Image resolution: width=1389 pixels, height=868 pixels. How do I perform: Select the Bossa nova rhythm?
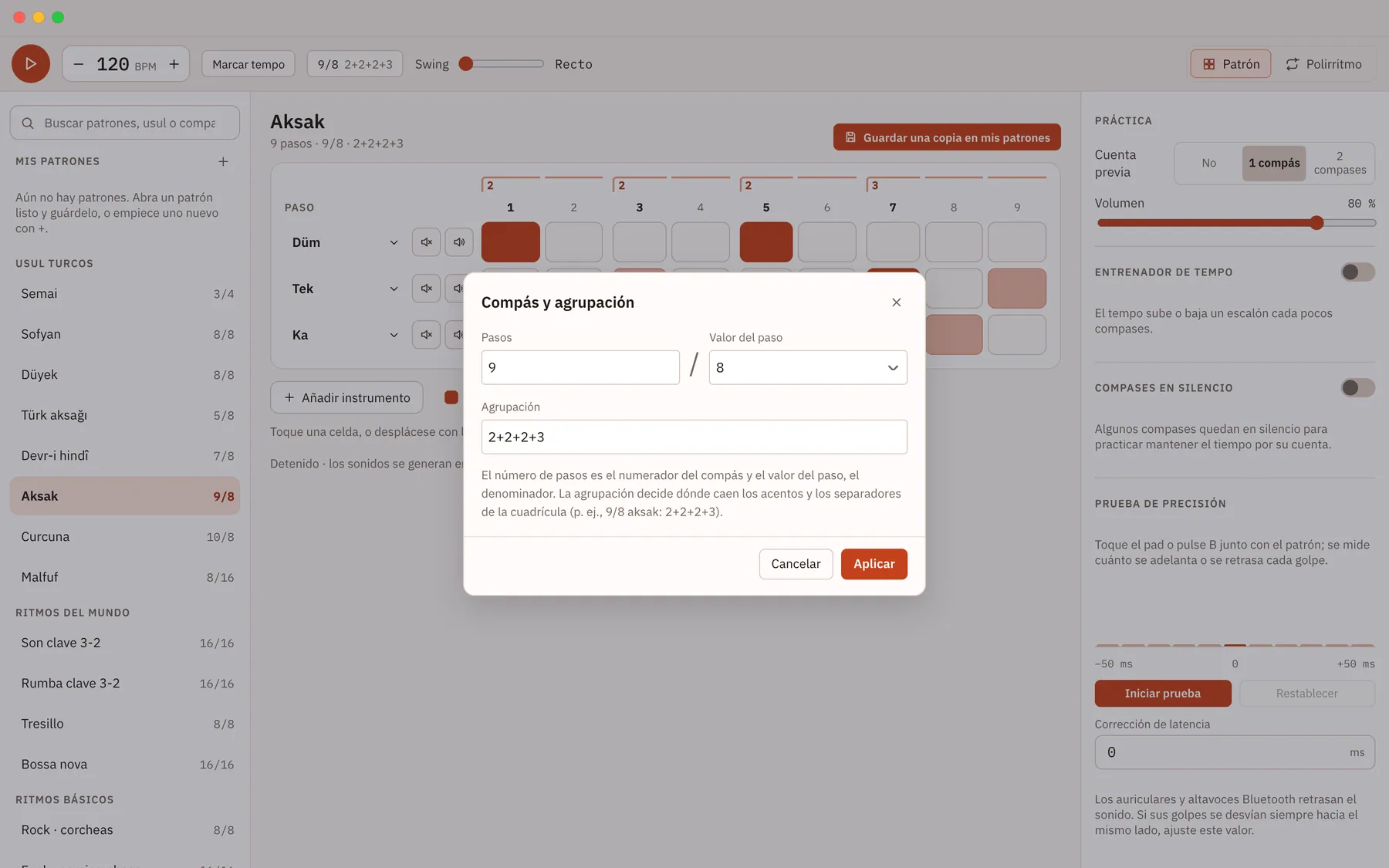(125, 765)
